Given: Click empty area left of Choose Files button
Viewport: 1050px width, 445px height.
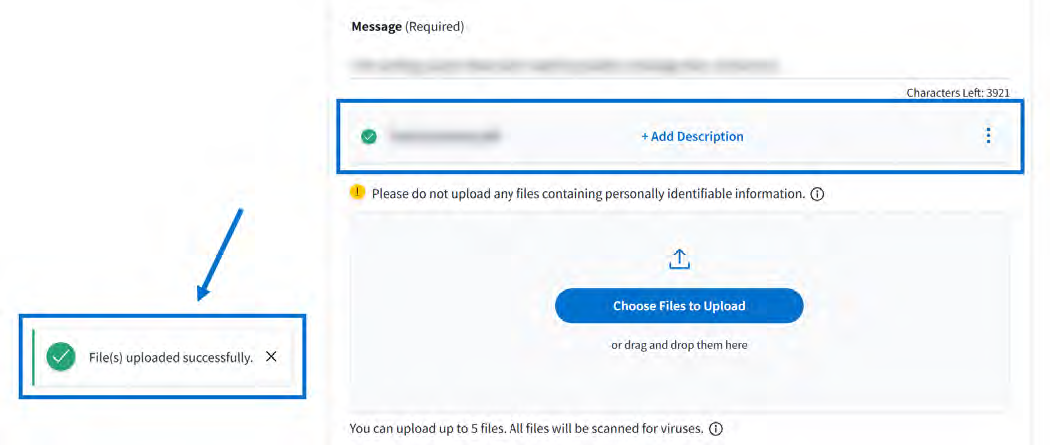Looking at the screenshot, I should point(450,306).
